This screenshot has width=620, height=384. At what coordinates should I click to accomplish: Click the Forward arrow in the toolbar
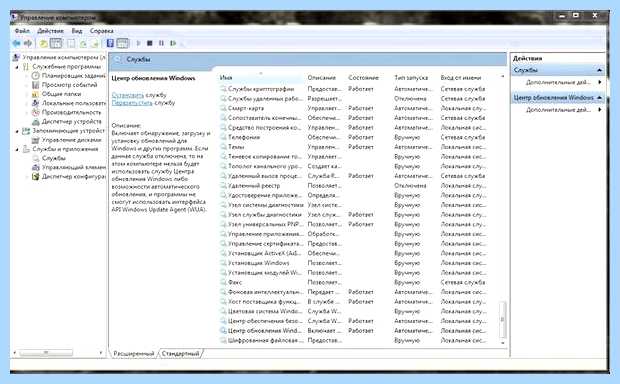coord(28,43)
